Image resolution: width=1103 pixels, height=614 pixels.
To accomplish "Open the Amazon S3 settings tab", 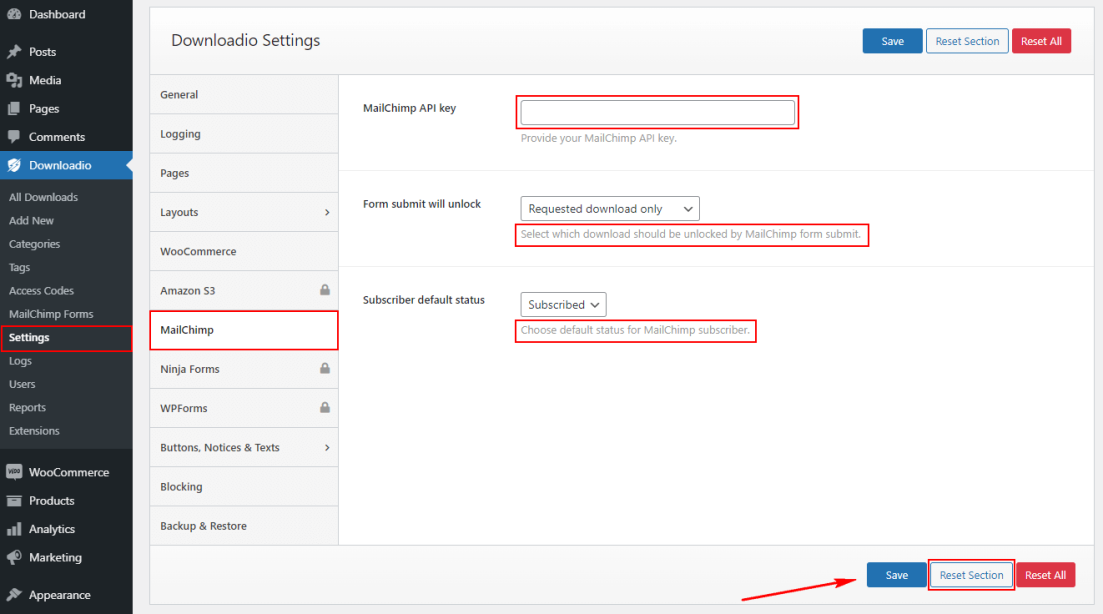I will 244,290.
